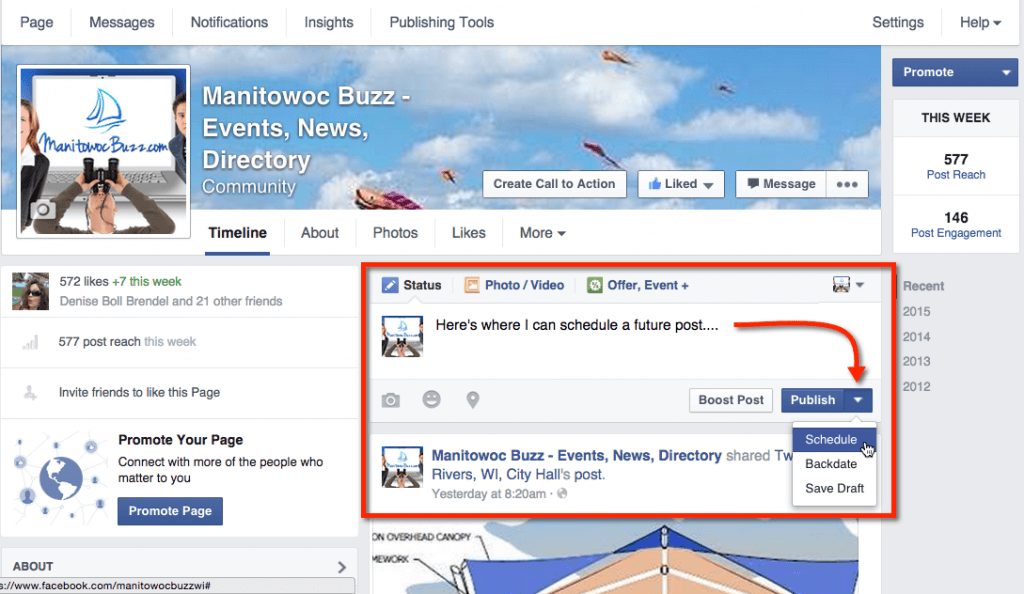Click the Create Call to Action button
Image resolution: width=1024 pixels, height=594 pixels.
[x=554, y=184]
